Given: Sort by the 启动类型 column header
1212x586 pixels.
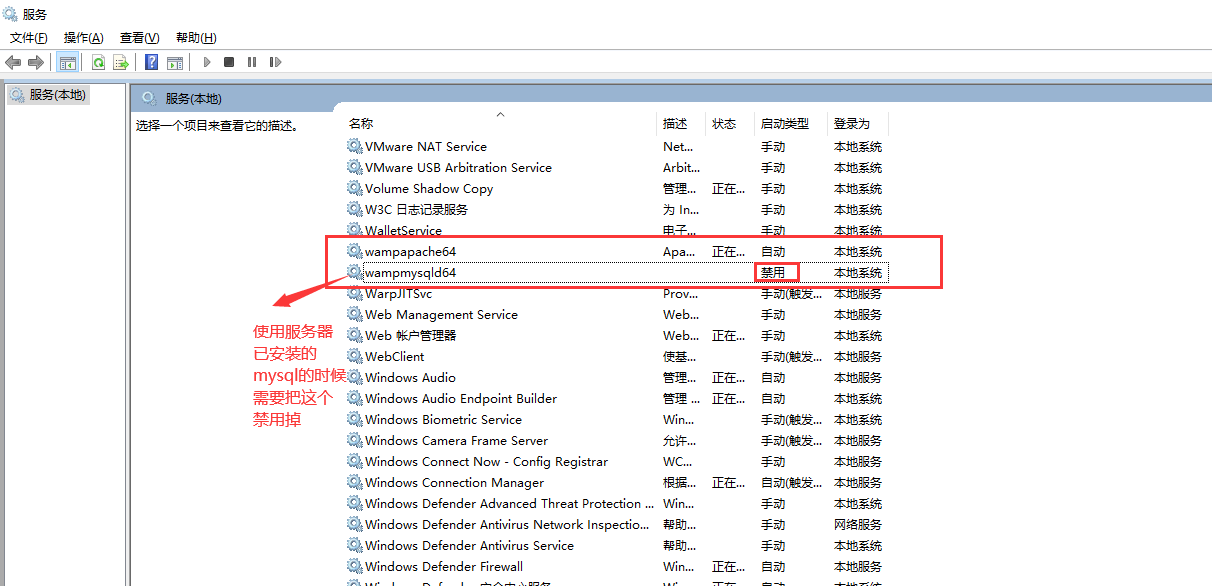Looking at the screenshot, I should (792, 123).
